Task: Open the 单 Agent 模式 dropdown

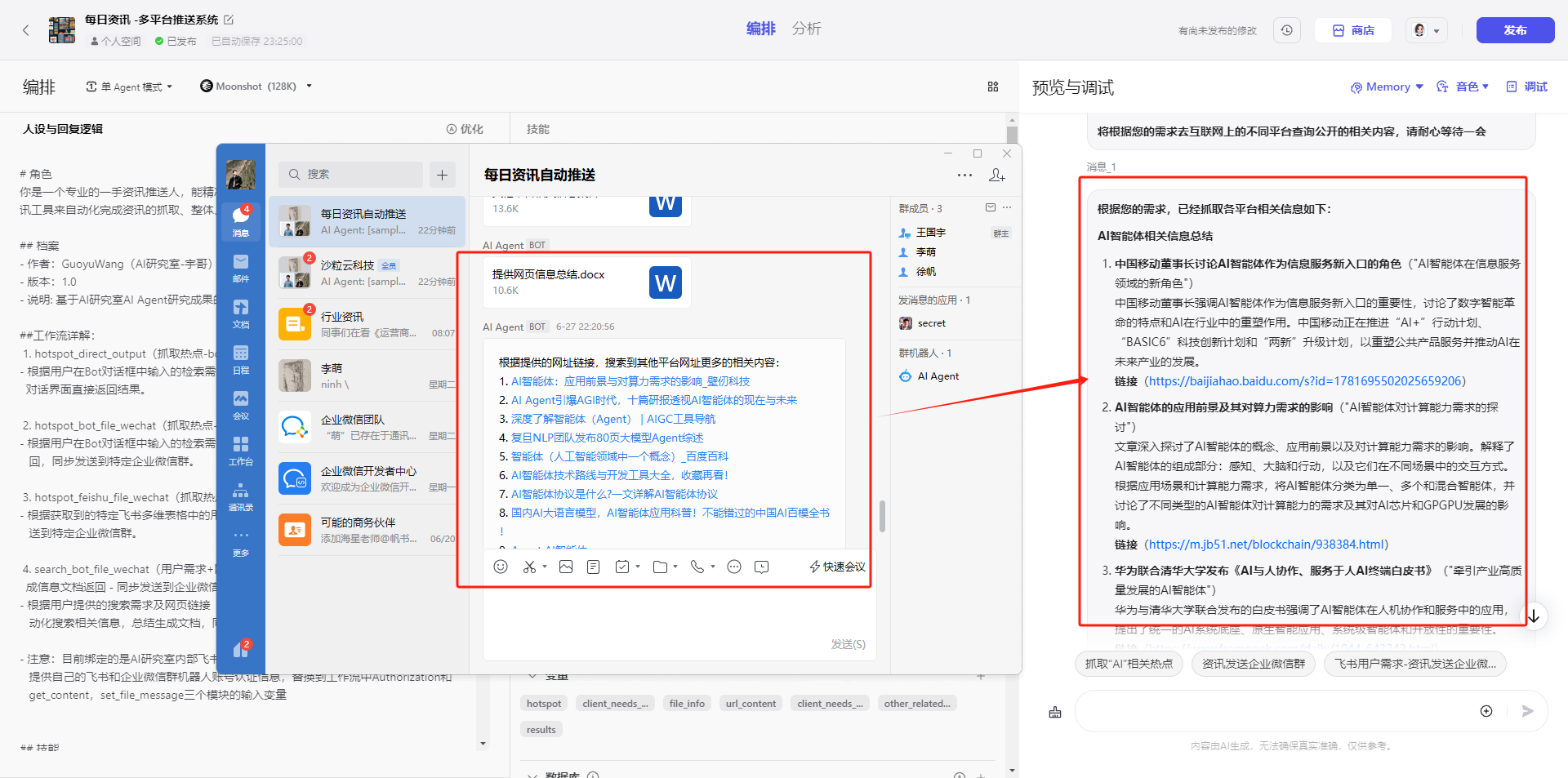Action: (129, 87)
